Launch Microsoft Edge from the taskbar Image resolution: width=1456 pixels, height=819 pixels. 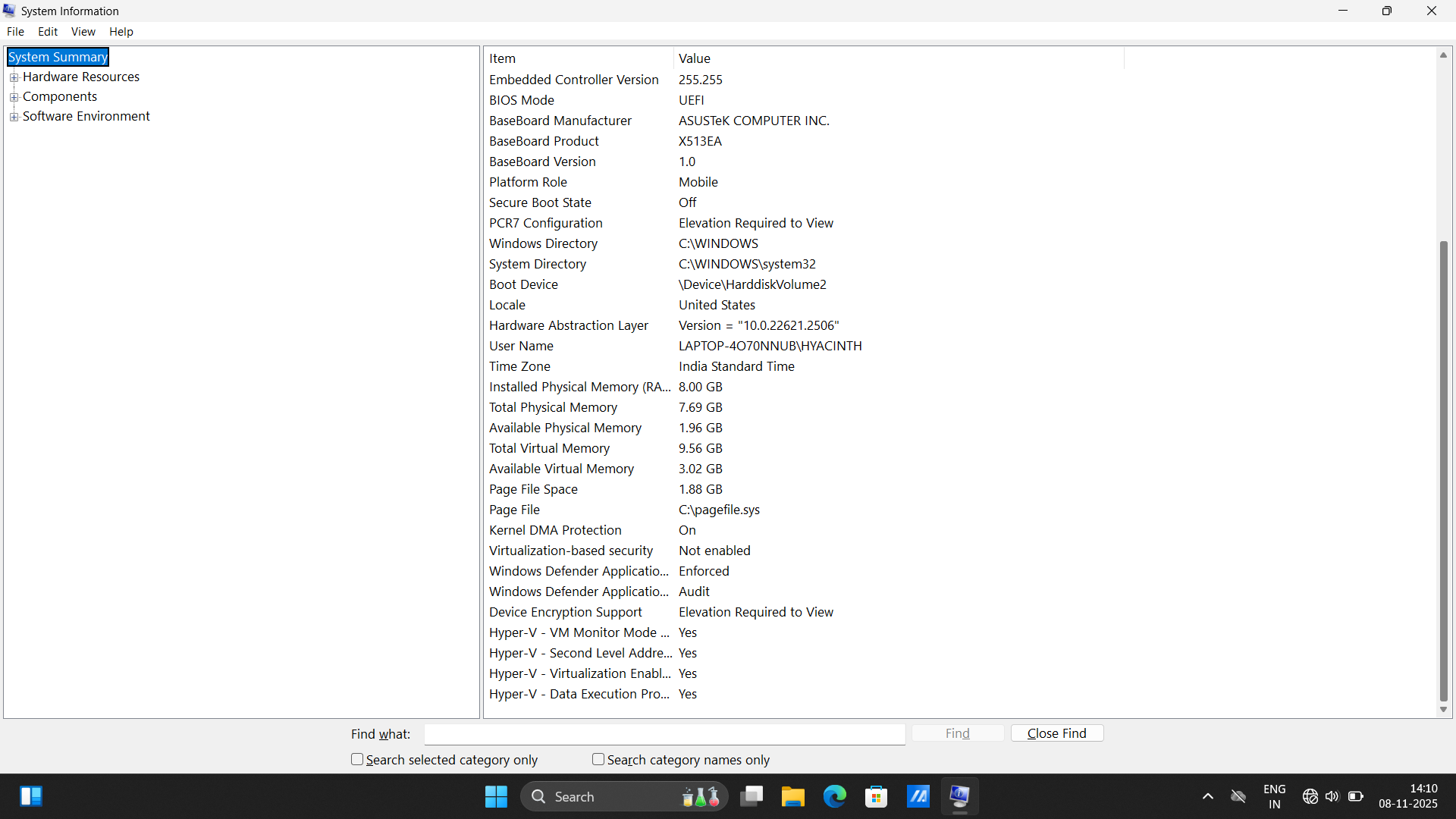click(834, 796)
